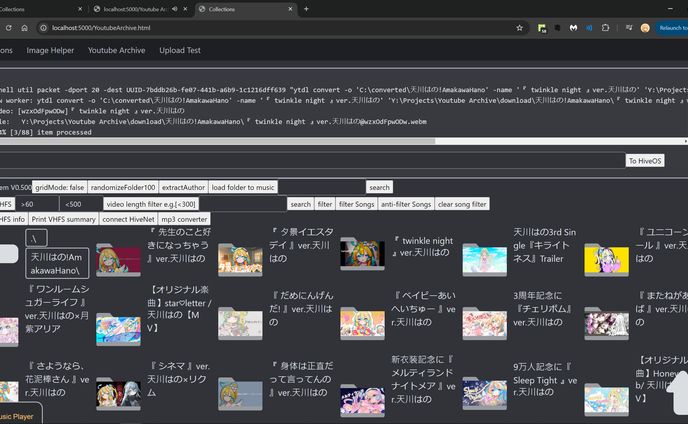The width and height of the screenshot is (688, 424).
Task: Bookmark this page with the star icon
Action: click(520, 28)
